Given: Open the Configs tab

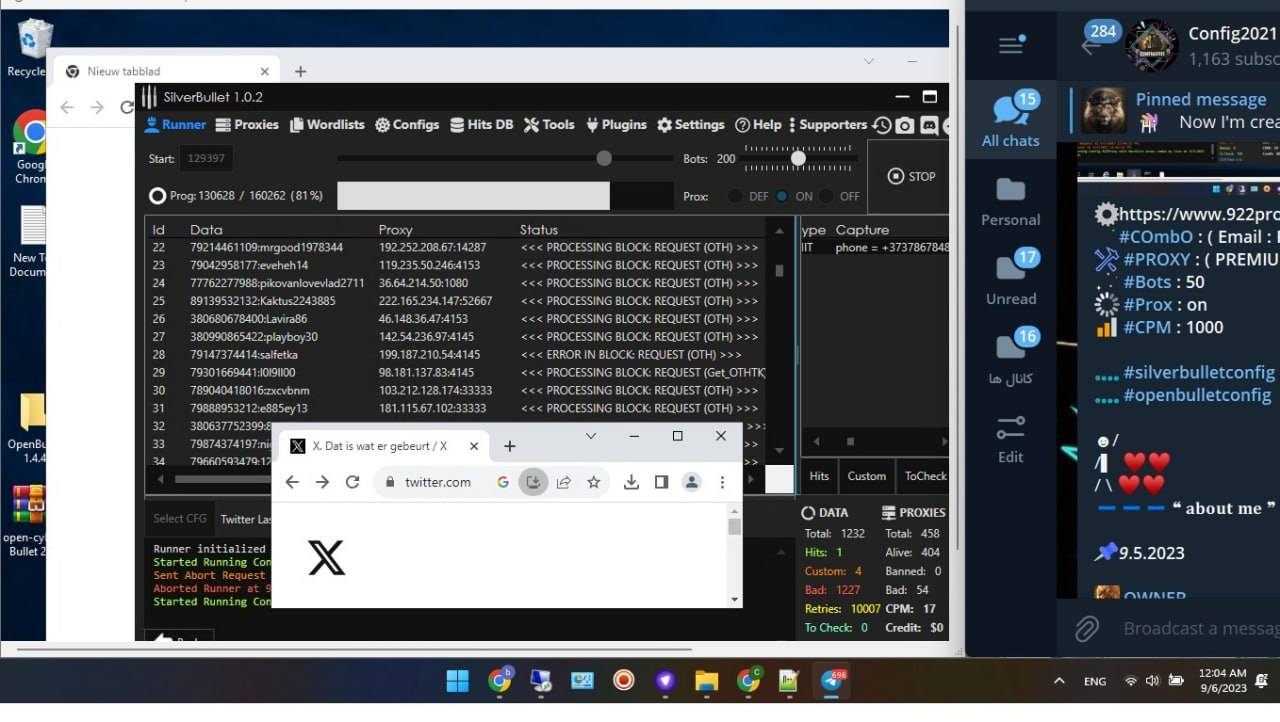Looking at the screenshot, I should 407,125.
